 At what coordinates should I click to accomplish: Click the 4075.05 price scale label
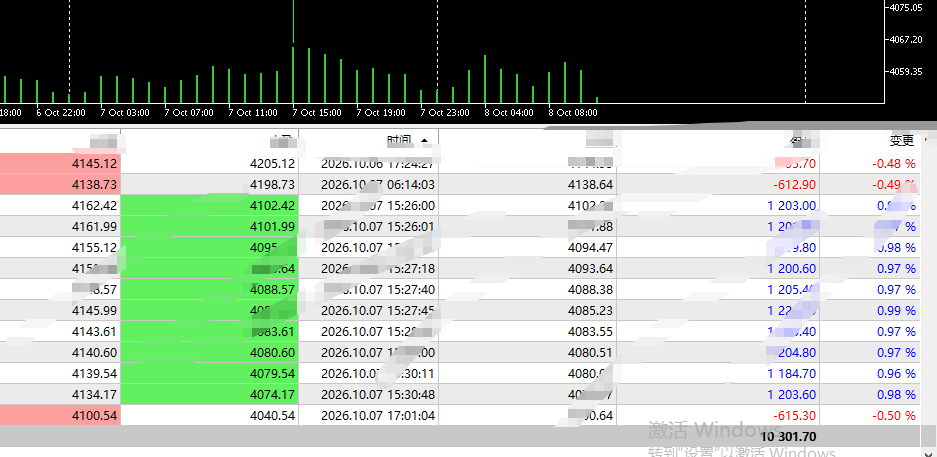[x=907, y=7]
